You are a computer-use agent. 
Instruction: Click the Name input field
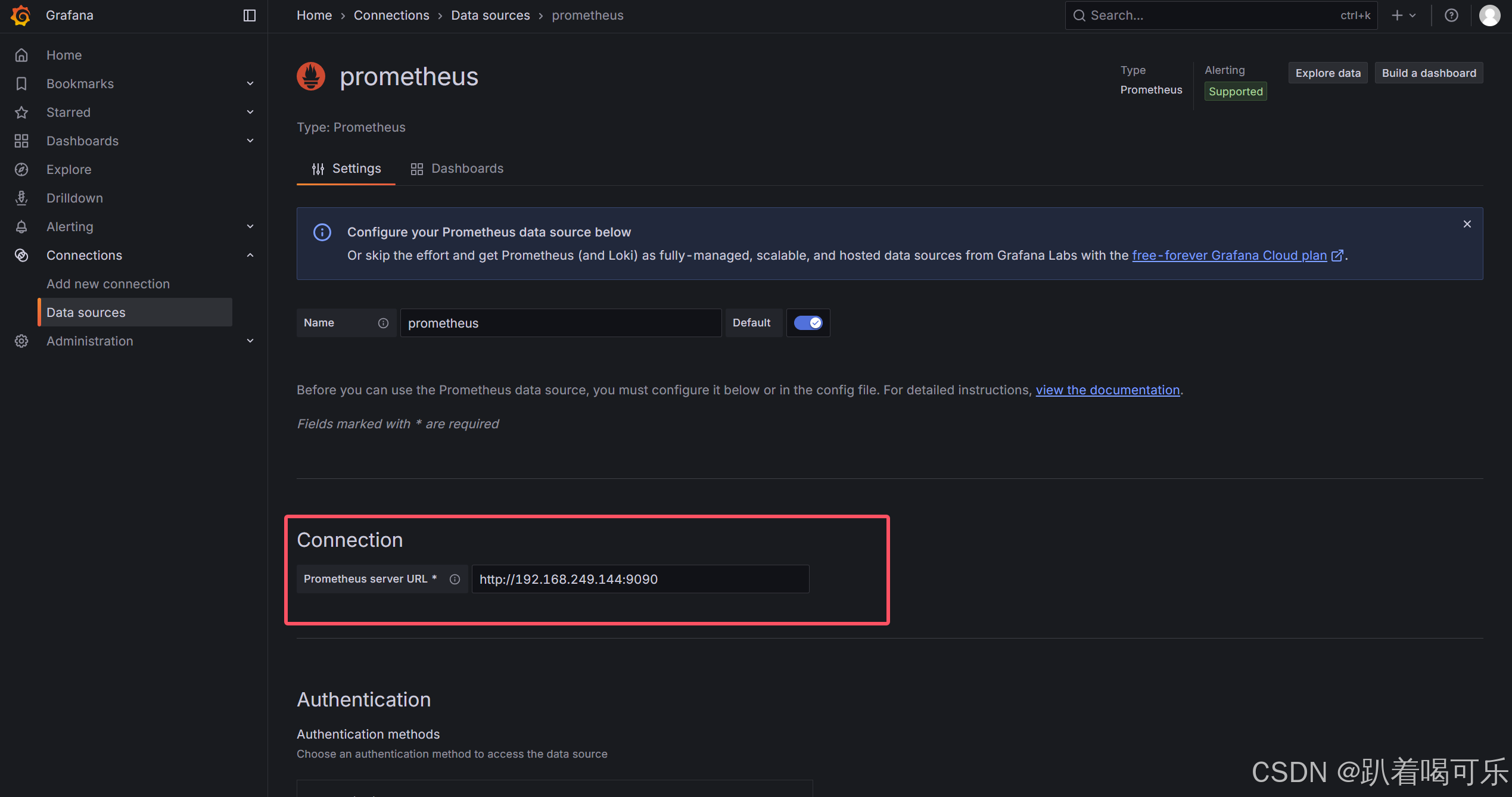pos(561,323)
